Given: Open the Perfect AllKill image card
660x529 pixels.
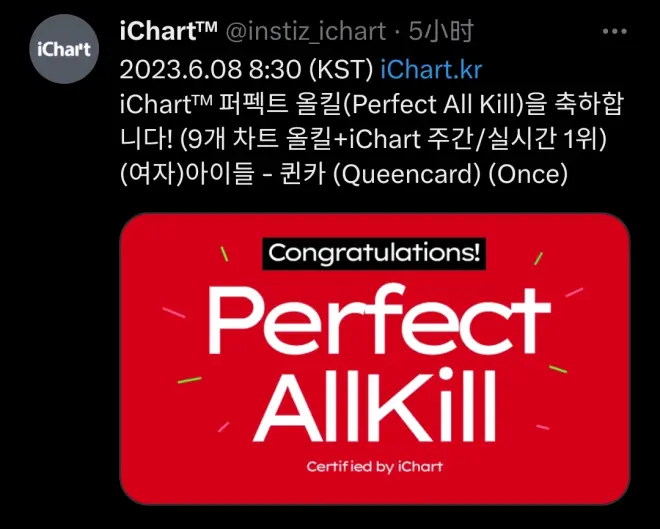Looking at the screenshot, I should click(374, 357).
